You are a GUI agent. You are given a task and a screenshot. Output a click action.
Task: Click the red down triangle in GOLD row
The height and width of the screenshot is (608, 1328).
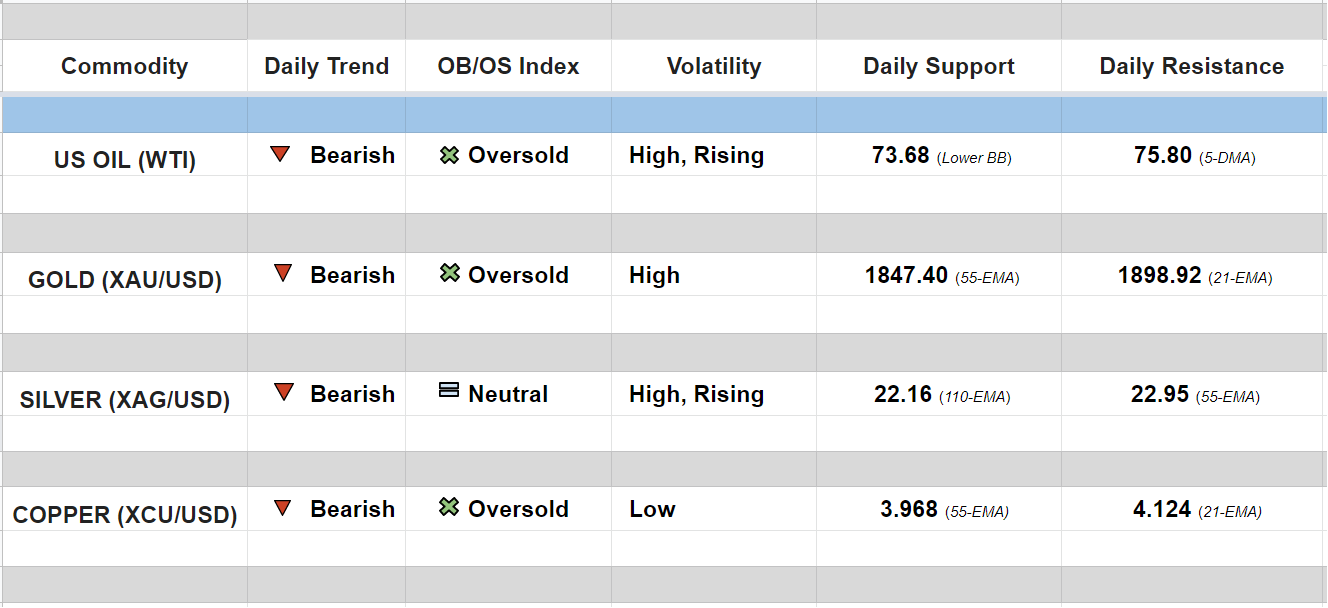283,274
